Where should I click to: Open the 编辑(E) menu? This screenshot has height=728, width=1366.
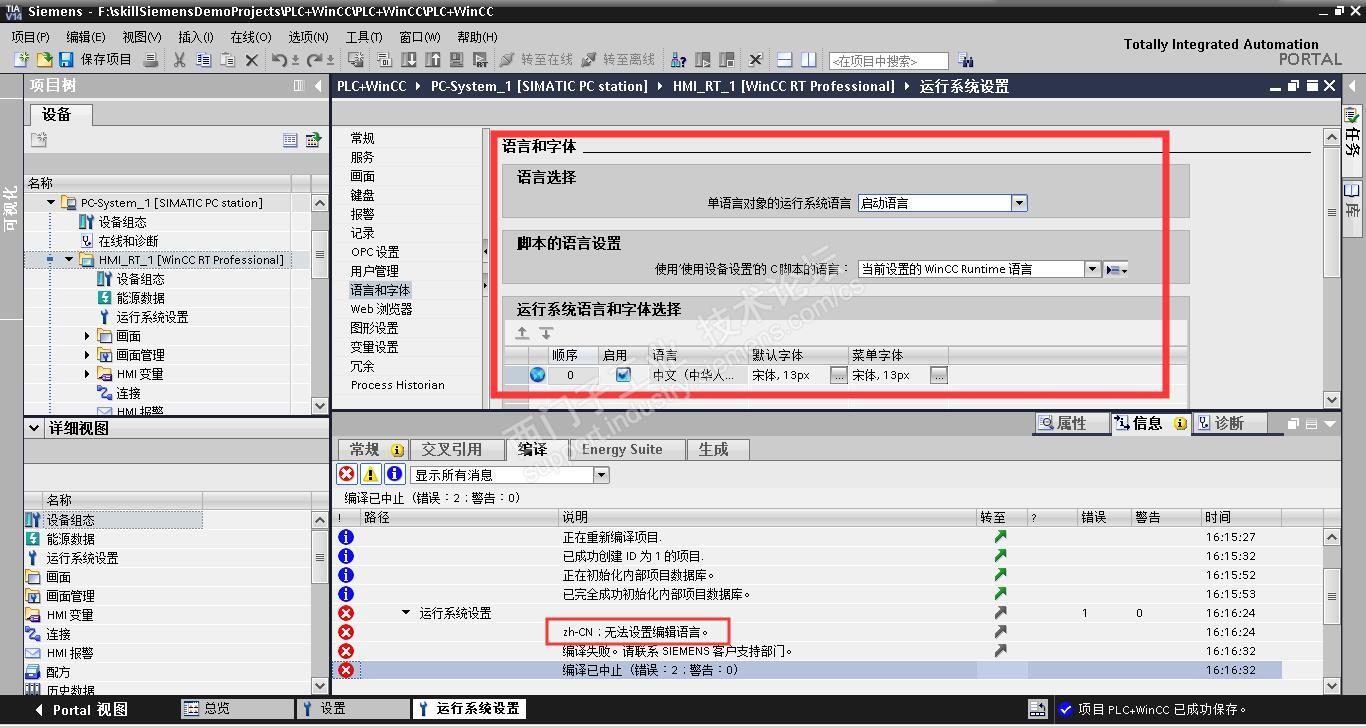coord(86,37)
